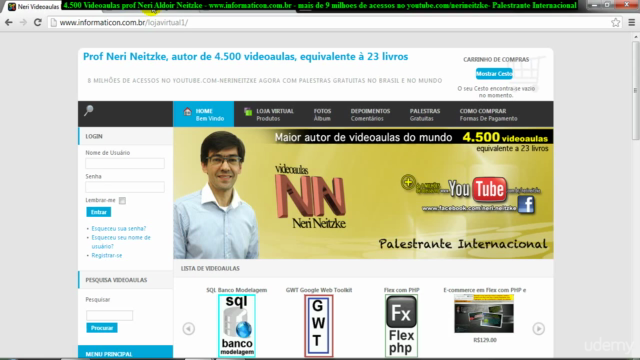Viewport: 640px width, 360px height.
Task: Click the SQL Banco Modelagem title
Action: tap(236, 290)
